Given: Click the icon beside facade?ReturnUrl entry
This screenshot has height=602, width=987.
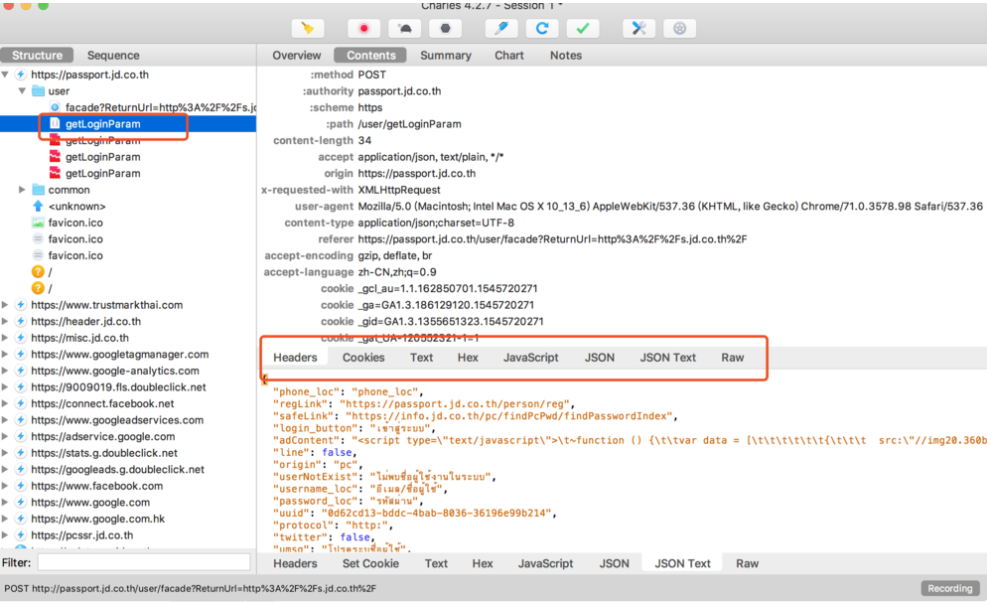Looking at the screenshot, I should 55,107.
